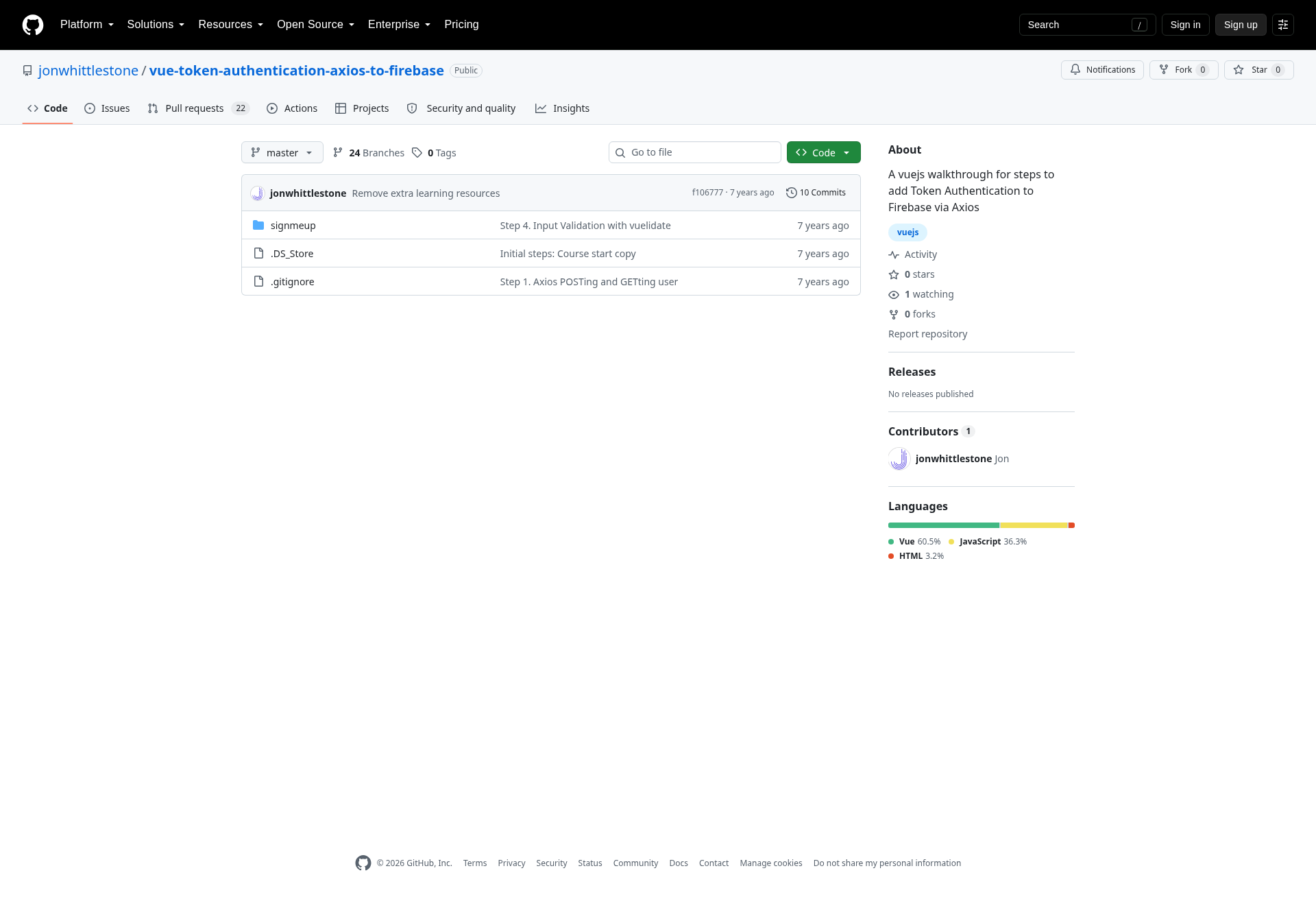This screenshot has width=1316, height=899.
Task: Switch to the Issues tab
Action: pyautogui.click(x=107, y=108)
